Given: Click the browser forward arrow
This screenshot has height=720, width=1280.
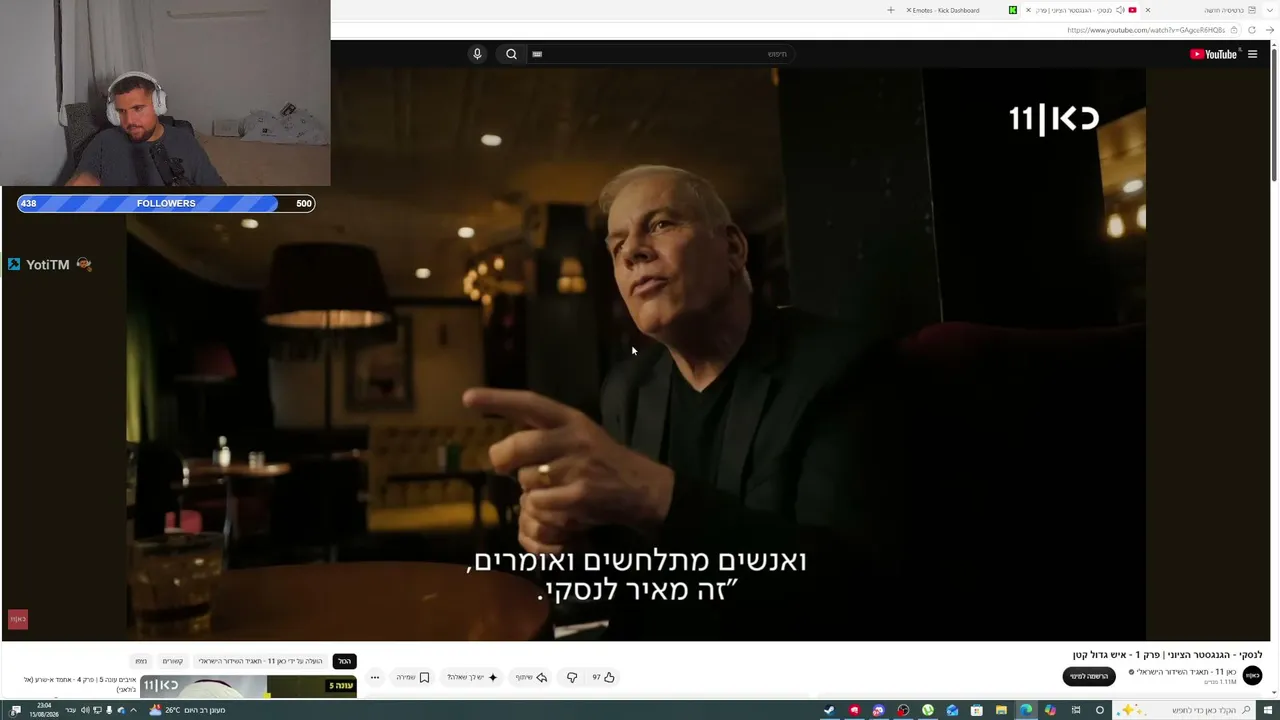Looking at the screenshot, I should (1270, 30).
